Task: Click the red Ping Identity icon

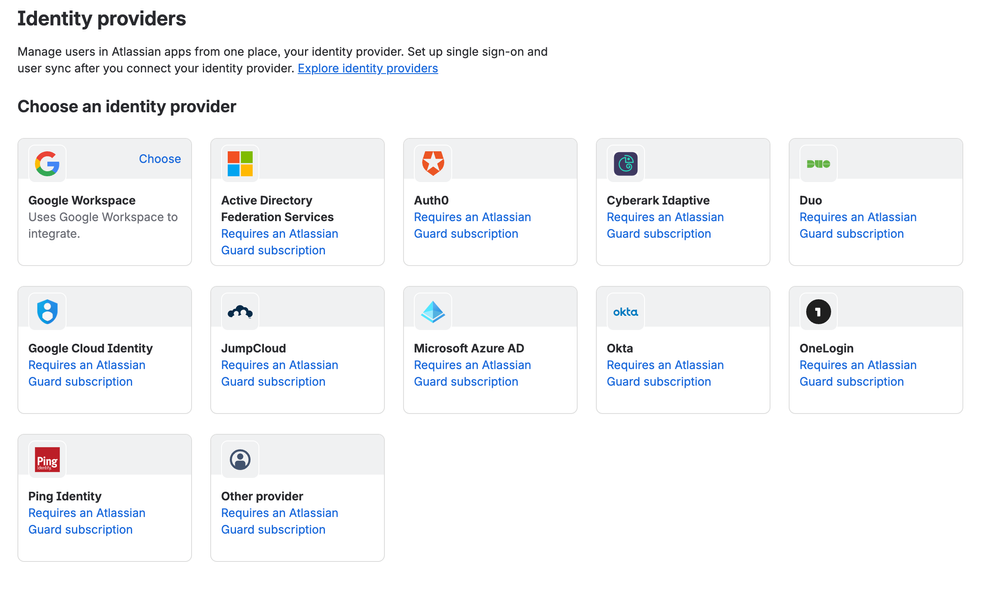Action: (x=47, y=460)
